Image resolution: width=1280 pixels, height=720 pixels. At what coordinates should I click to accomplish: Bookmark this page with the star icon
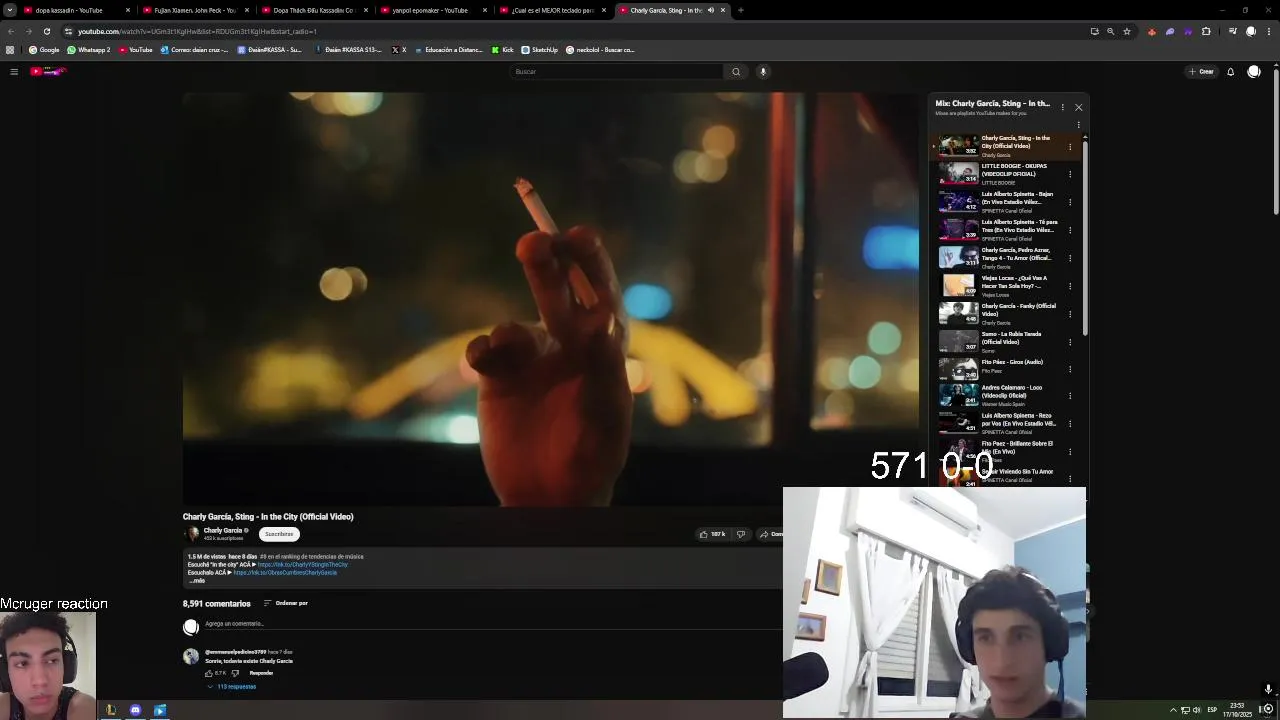point(1127,31)
